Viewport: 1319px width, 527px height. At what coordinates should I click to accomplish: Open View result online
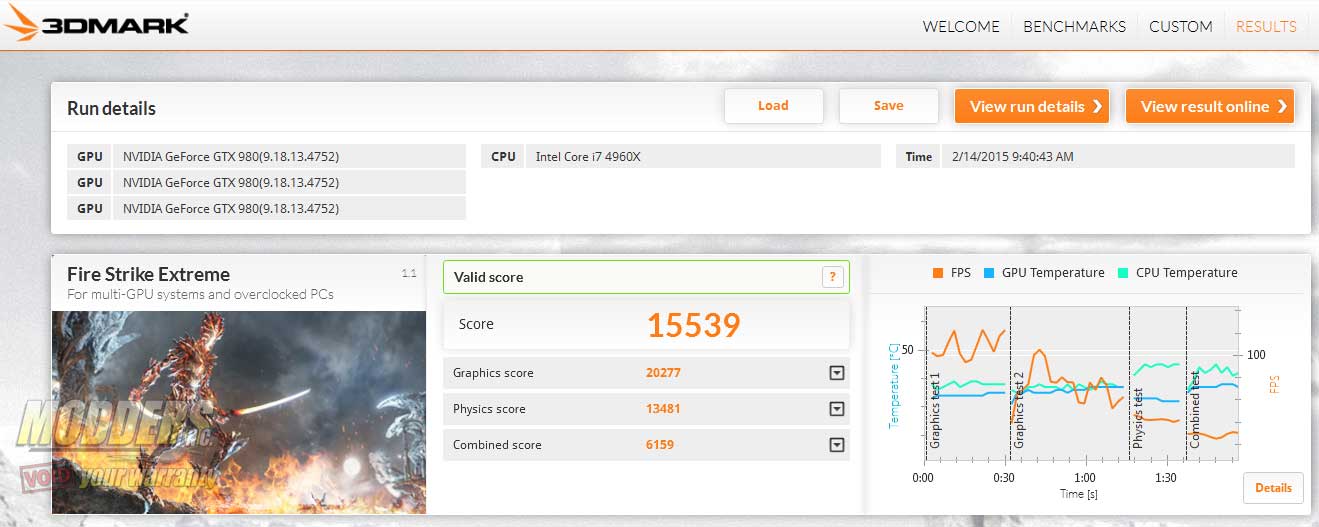[x=1210, y=106]
